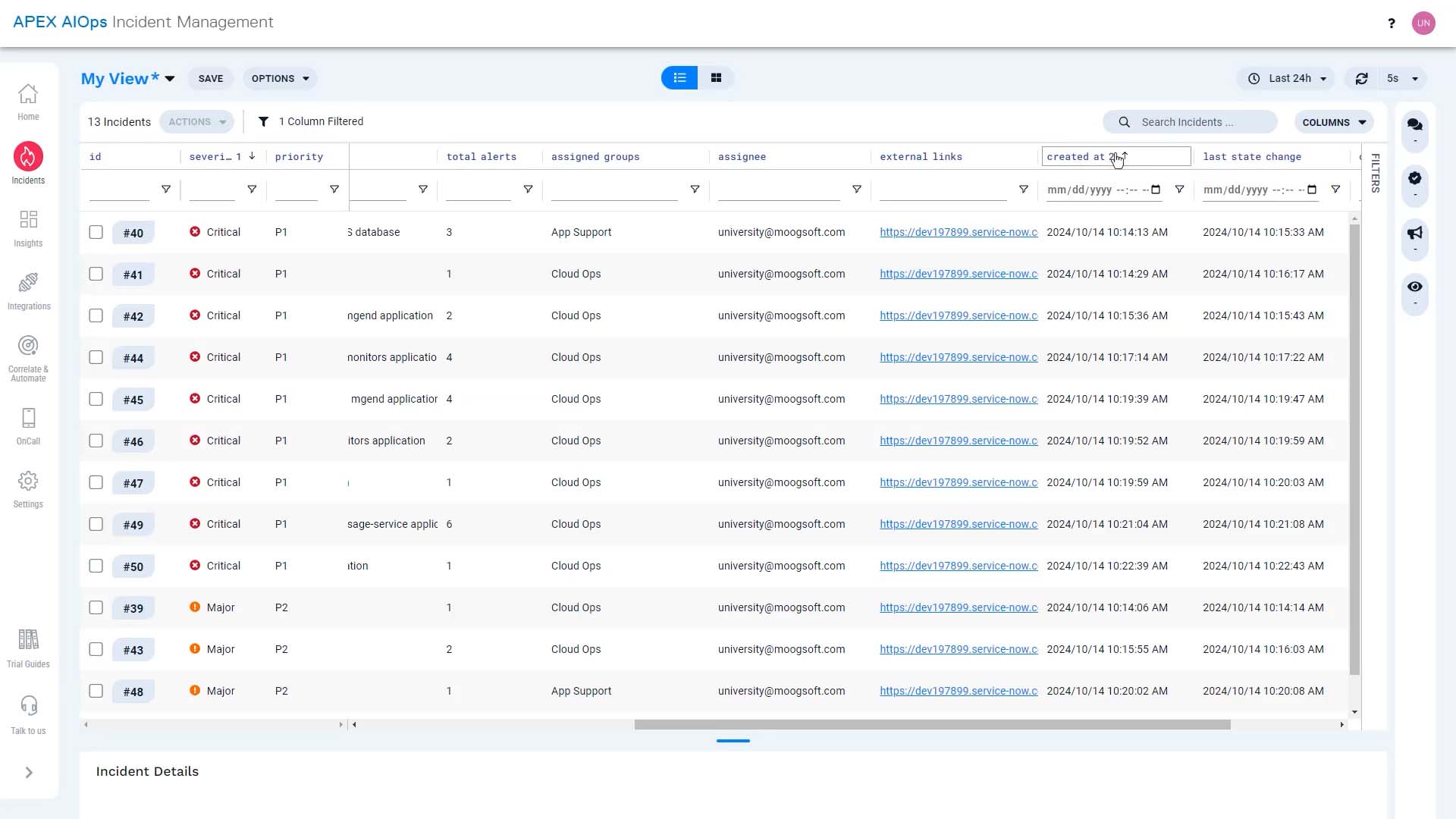
Task: Open the ACTIONS dropdown
Action: [x=196, y=122]
